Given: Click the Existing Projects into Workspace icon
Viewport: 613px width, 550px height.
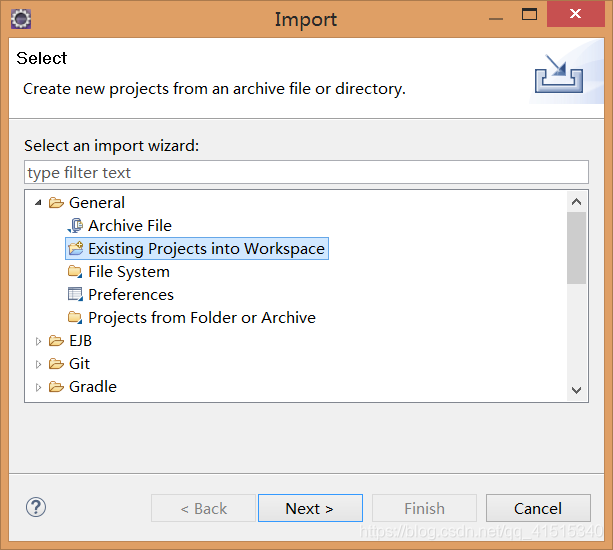Looking at the screenshot, I should (x=75, y=248).
